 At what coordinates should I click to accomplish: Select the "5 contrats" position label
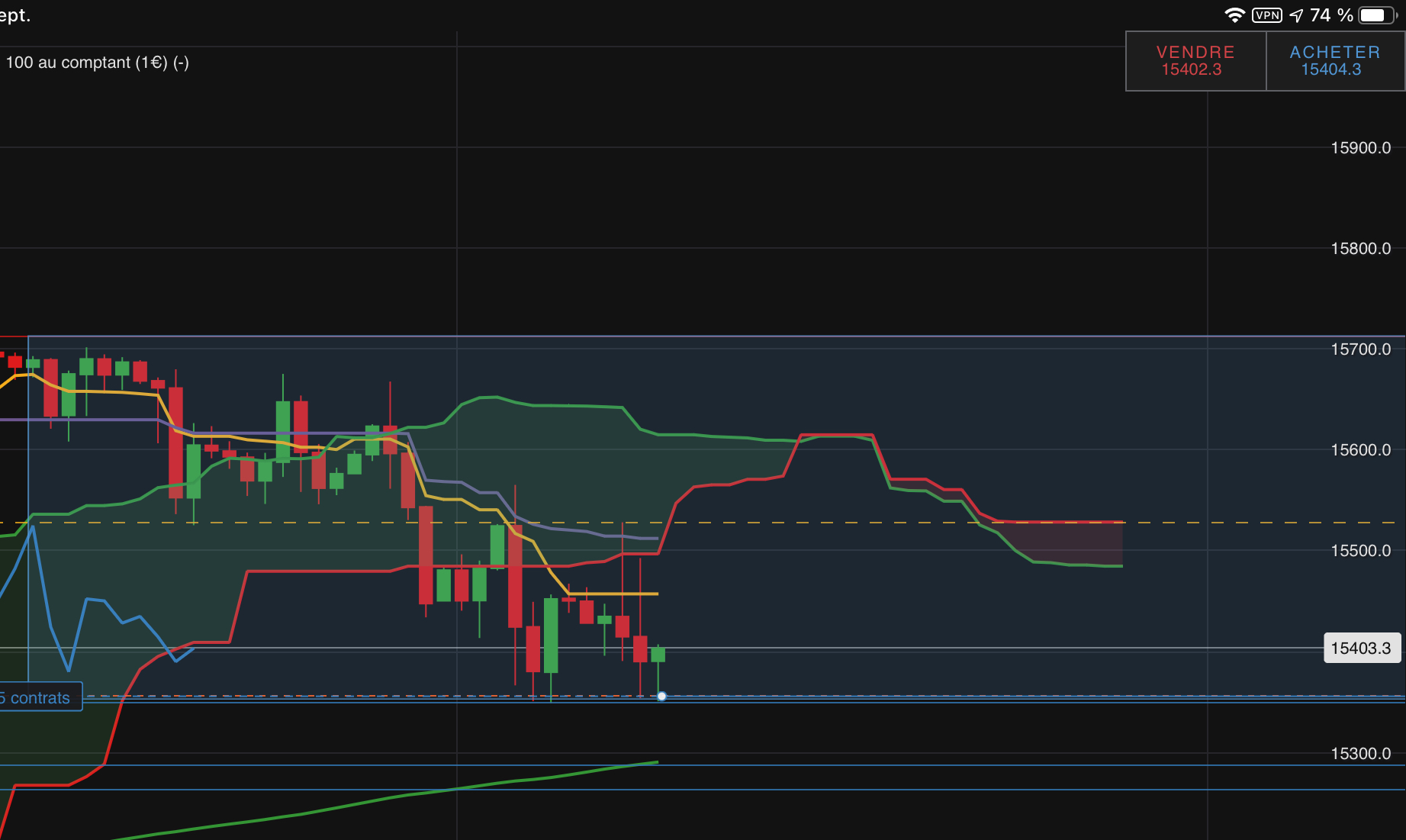pyautogui.click(x=38, y=697)
